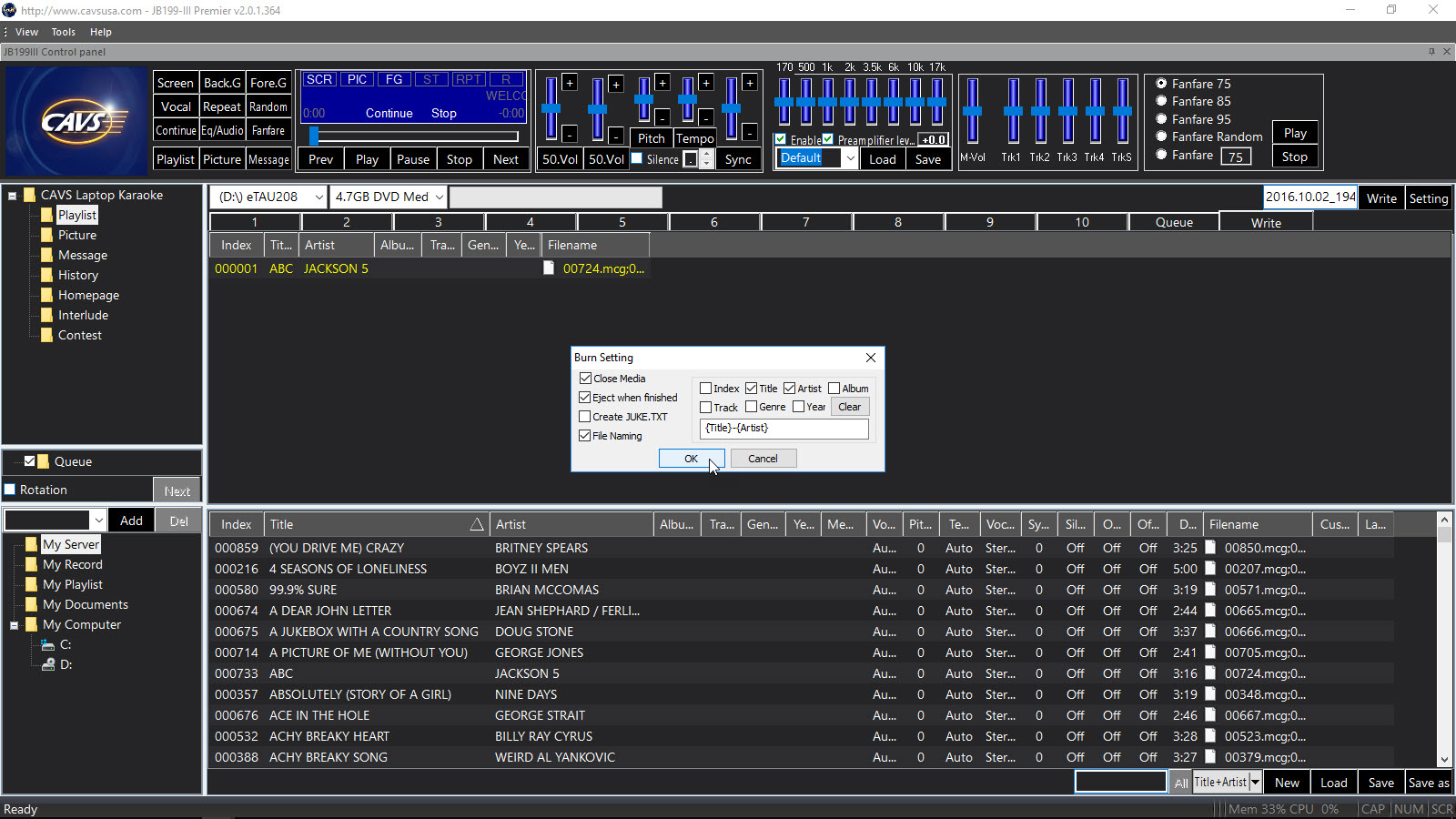Click the file naming pattern input field
The height and width of the screenshot is (819, 1456).
[784, 428]
